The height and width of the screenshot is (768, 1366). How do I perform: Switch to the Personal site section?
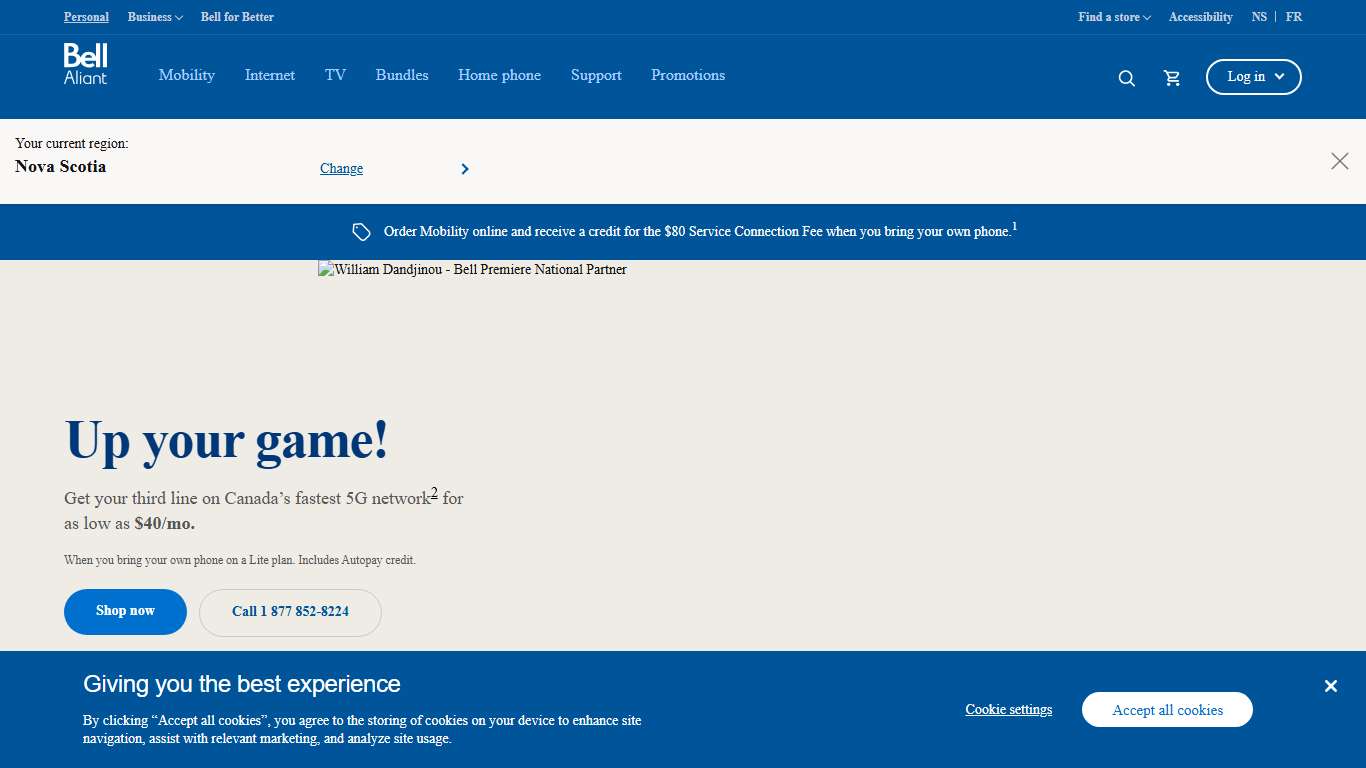[x=86, y=17]
